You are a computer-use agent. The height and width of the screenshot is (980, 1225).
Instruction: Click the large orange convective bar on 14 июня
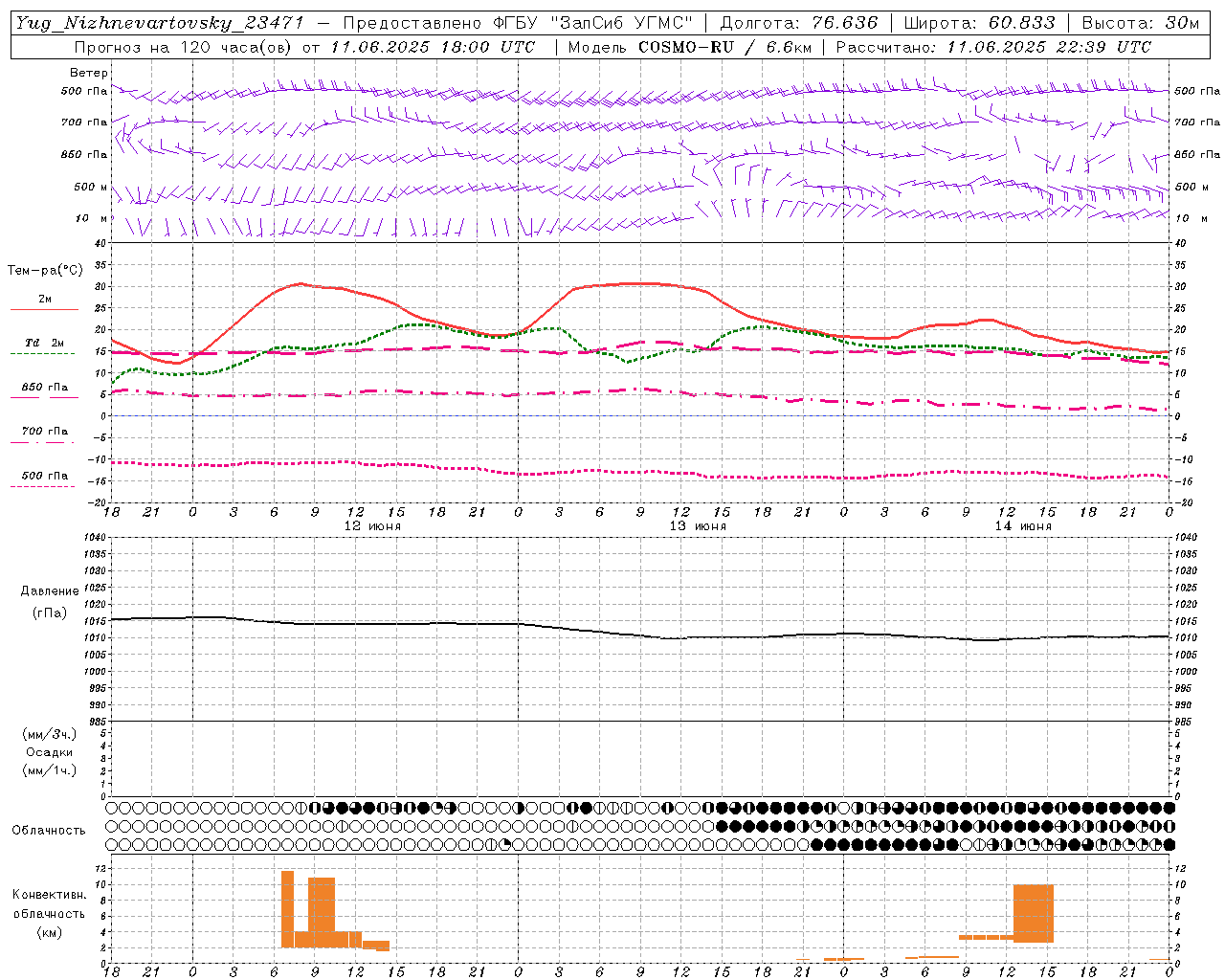coord(1034,913)
